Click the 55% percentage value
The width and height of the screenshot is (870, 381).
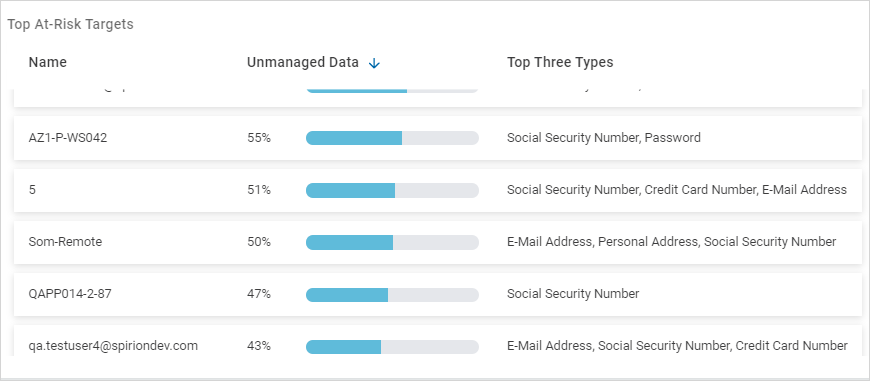point(259,138)
